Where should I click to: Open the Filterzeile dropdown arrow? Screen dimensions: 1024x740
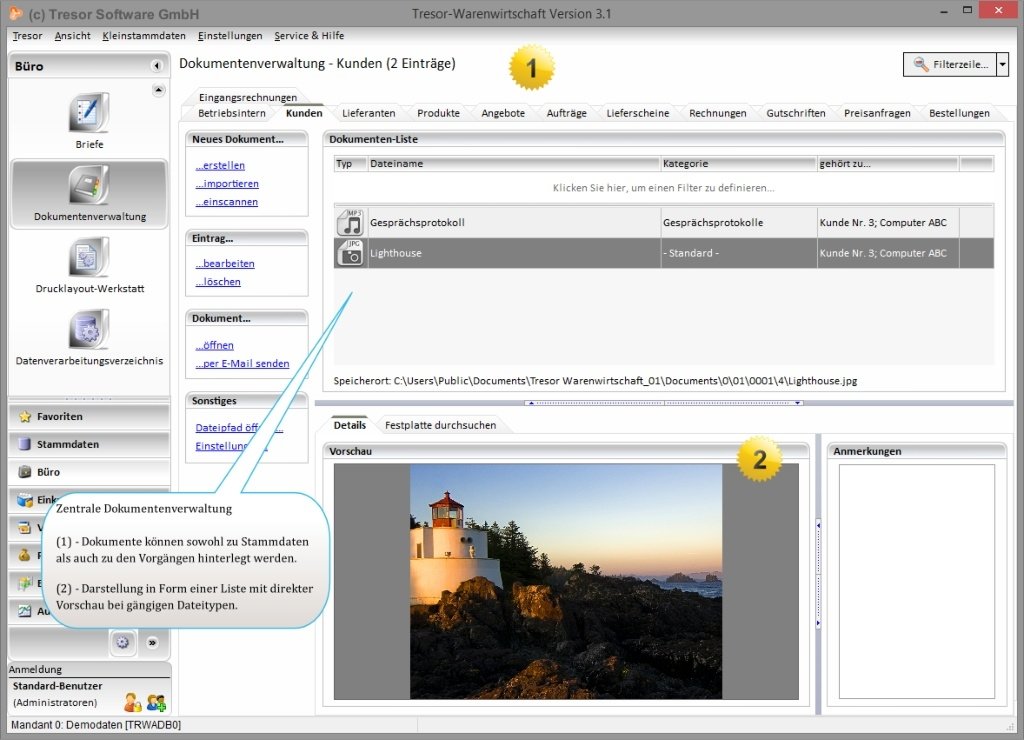(1003, 64)
